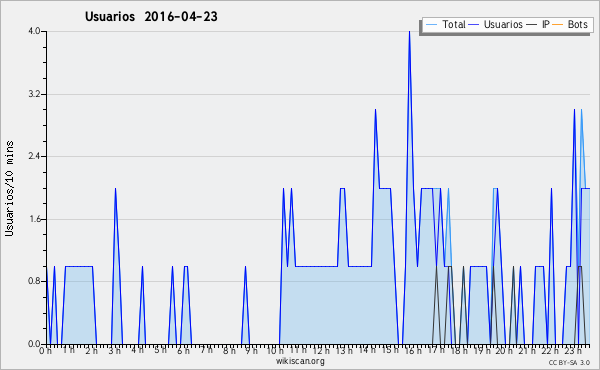Image resolution: width=600 pixels, height=370 pixels.
Task: Select the 'Total' legend label
Action: (x=454, y=24)
